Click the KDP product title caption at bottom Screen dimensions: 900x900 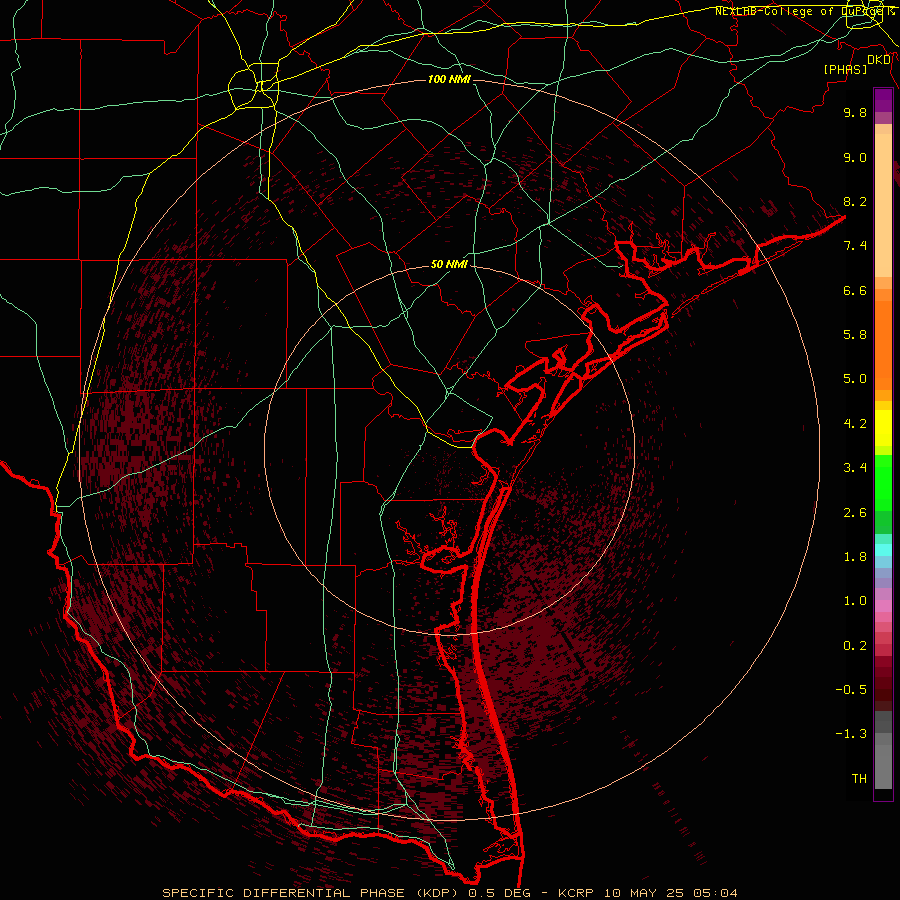449,893
